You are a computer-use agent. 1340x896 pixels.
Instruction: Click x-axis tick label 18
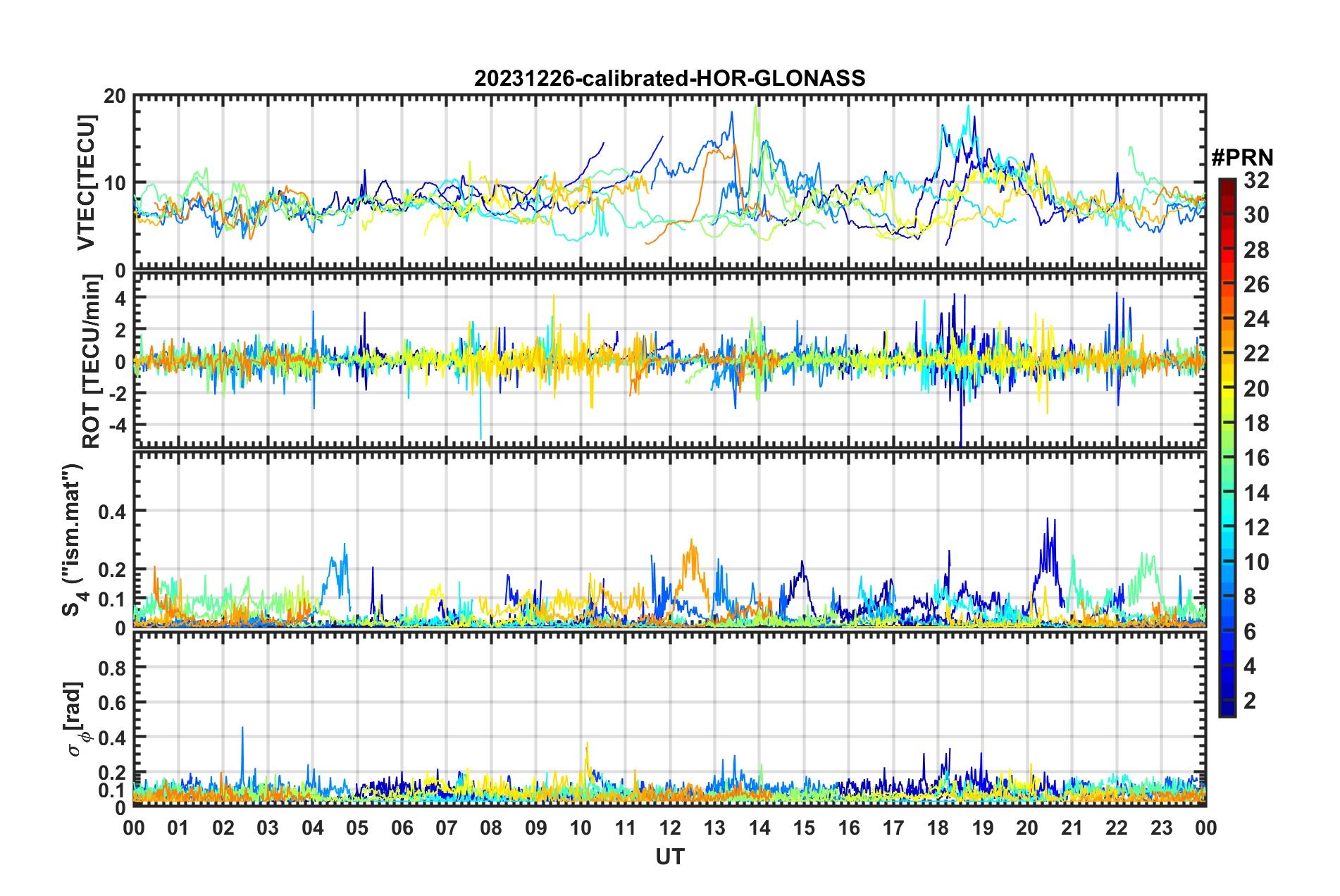click(x=938, y=828)
